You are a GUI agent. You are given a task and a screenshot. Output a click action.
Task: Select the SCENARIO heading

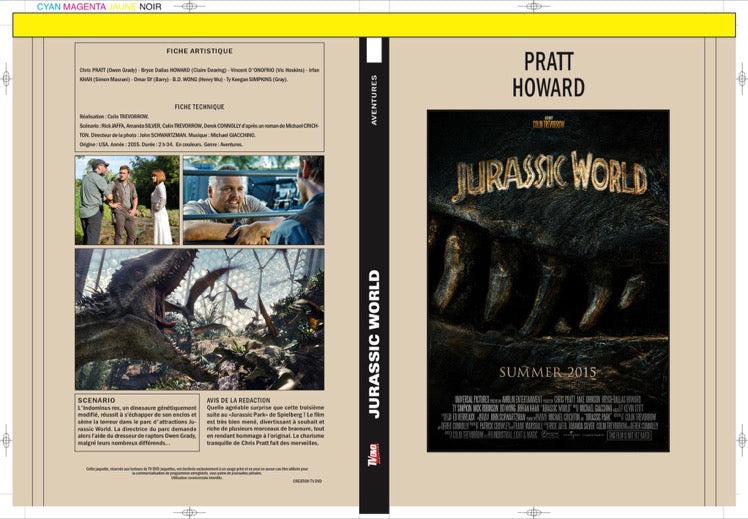(96, 400)
